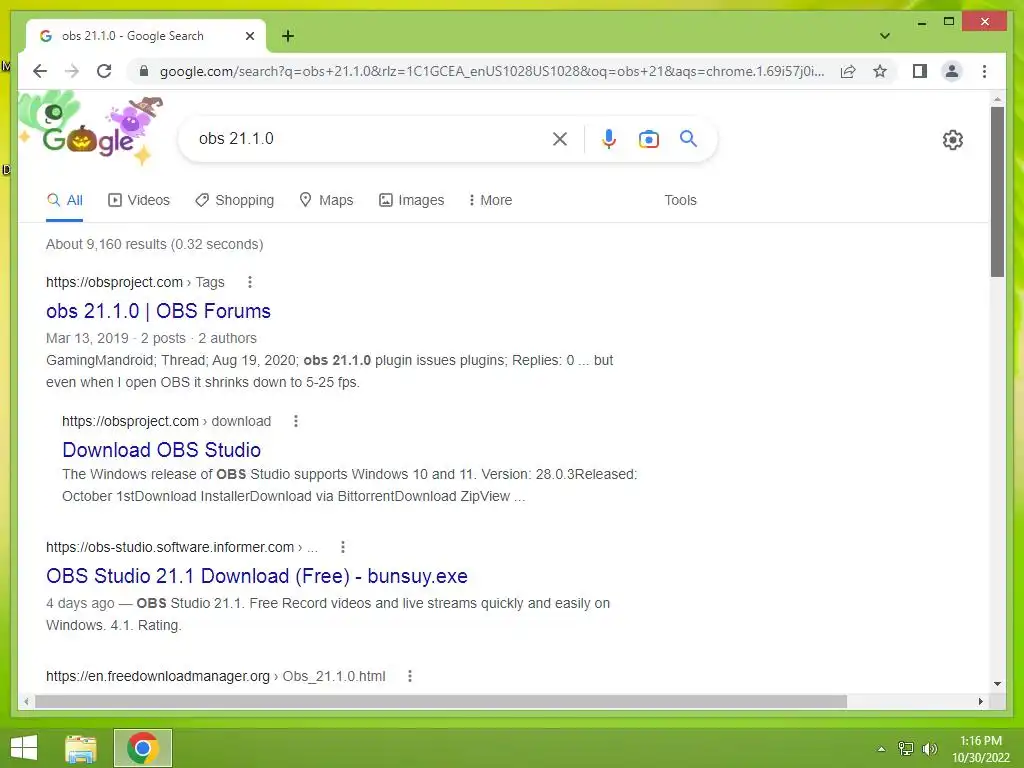Click the Halloween Google doodle logo
The width and height of the screenshot is (1024, 768).
click(x=90, y=131)
